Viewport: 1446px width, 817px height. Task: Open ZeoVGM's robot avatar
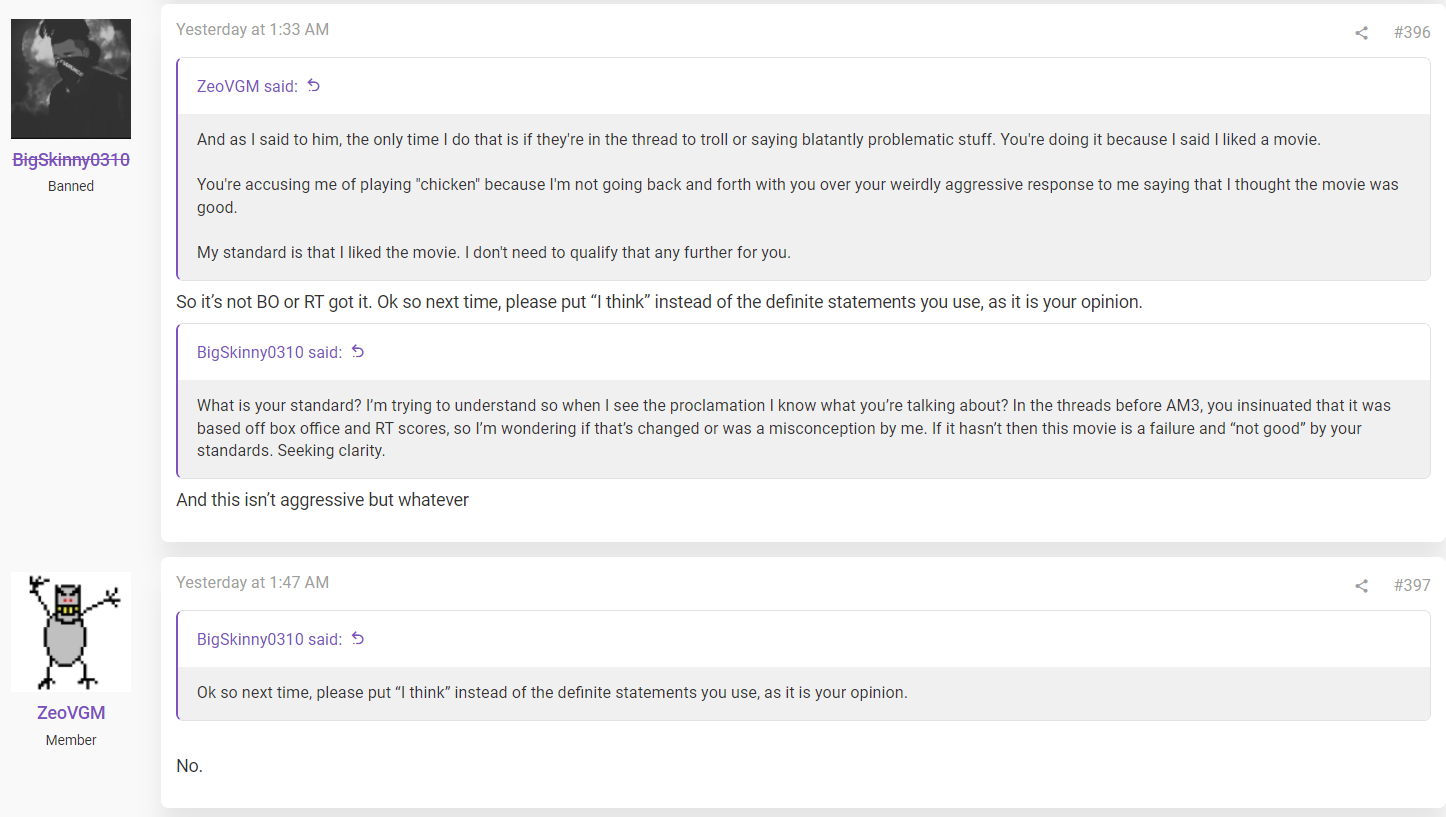(71, 632)
